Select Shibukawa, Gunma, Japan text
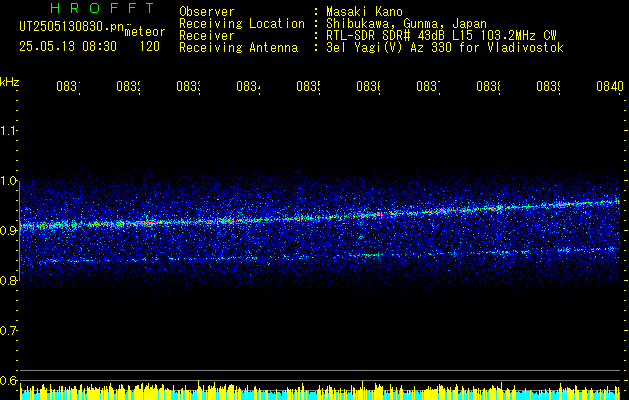Image resolution: width=629 pixels, height=400 pixels. click(406, 24)
